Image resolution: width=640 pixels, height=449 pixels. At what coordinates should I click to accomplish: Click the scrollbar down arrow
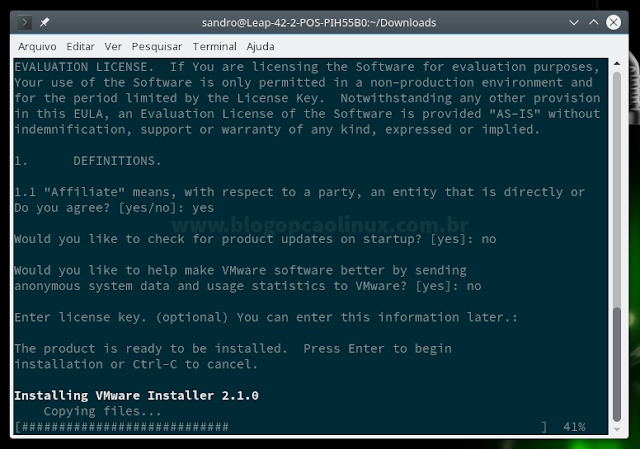[x=617, y=429]
